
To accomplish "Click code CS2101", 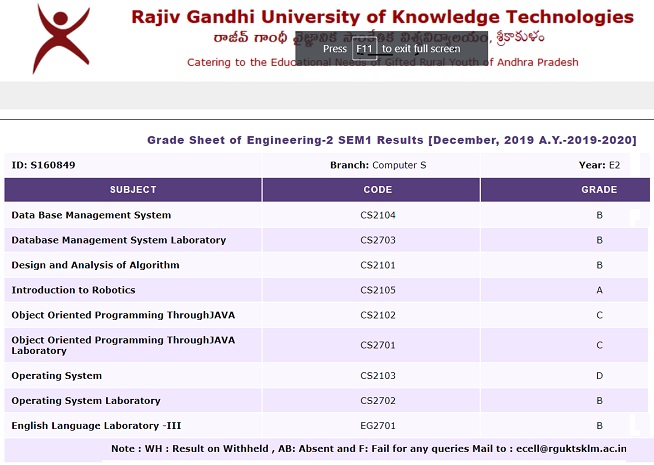I will (378, 265).
